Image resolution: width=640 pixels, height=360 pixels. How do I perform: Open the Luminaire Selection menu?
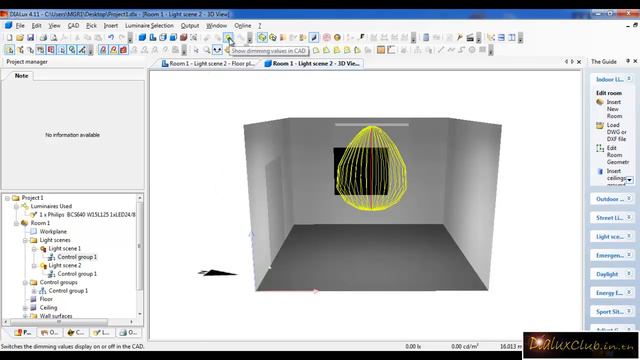[x=149, y=25]
